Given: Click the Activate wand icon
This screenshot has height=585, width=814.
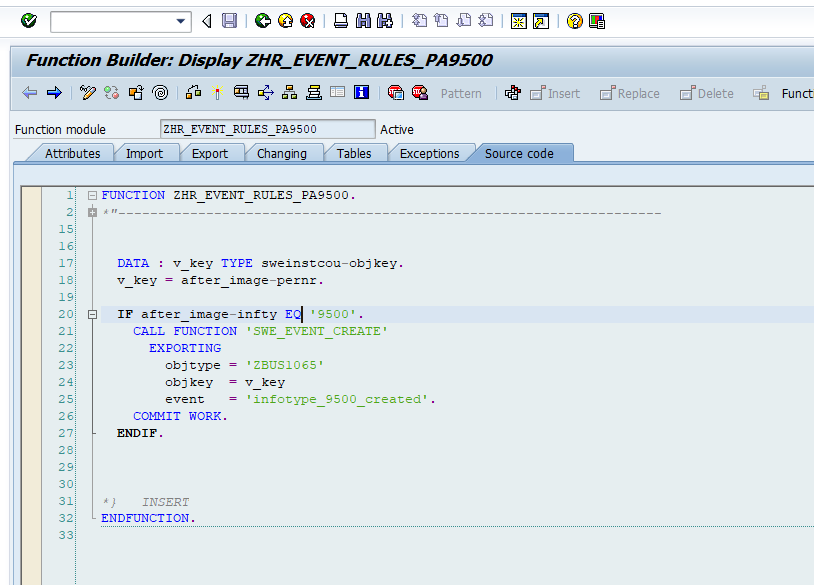Looking at the screenshot, I should [x=217, y=93].
